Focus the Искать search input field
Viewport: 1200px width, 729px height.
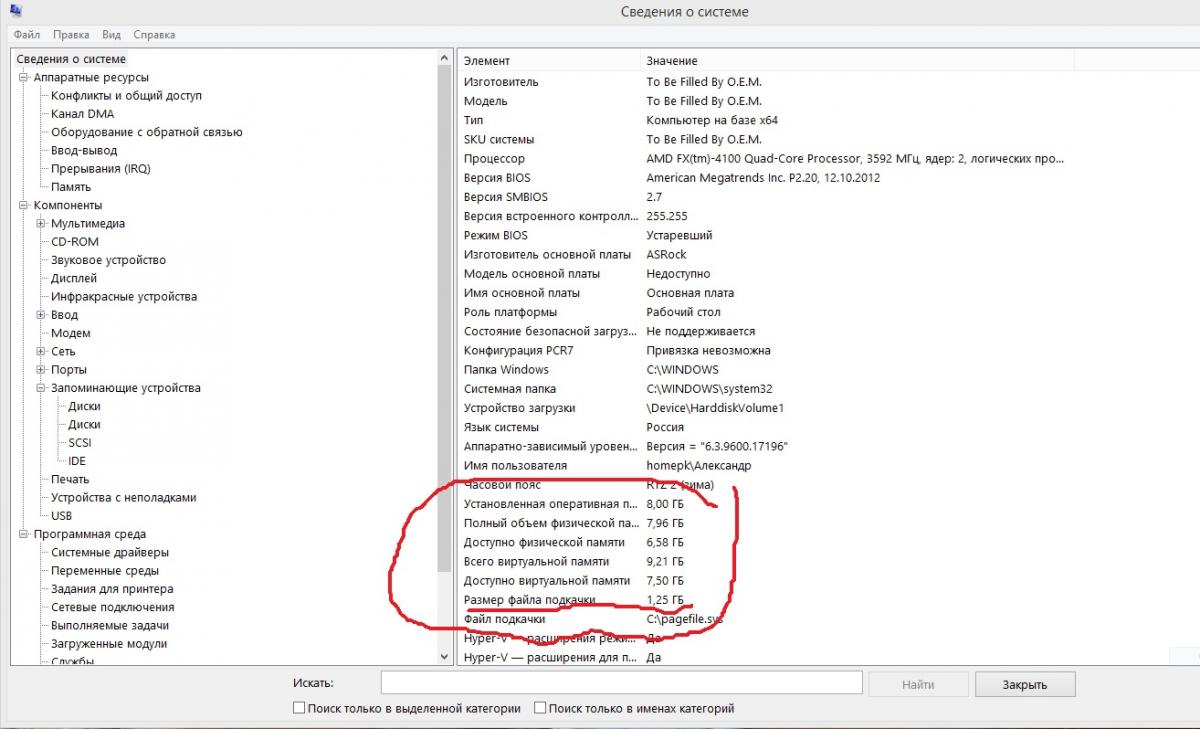coord(621,683)
